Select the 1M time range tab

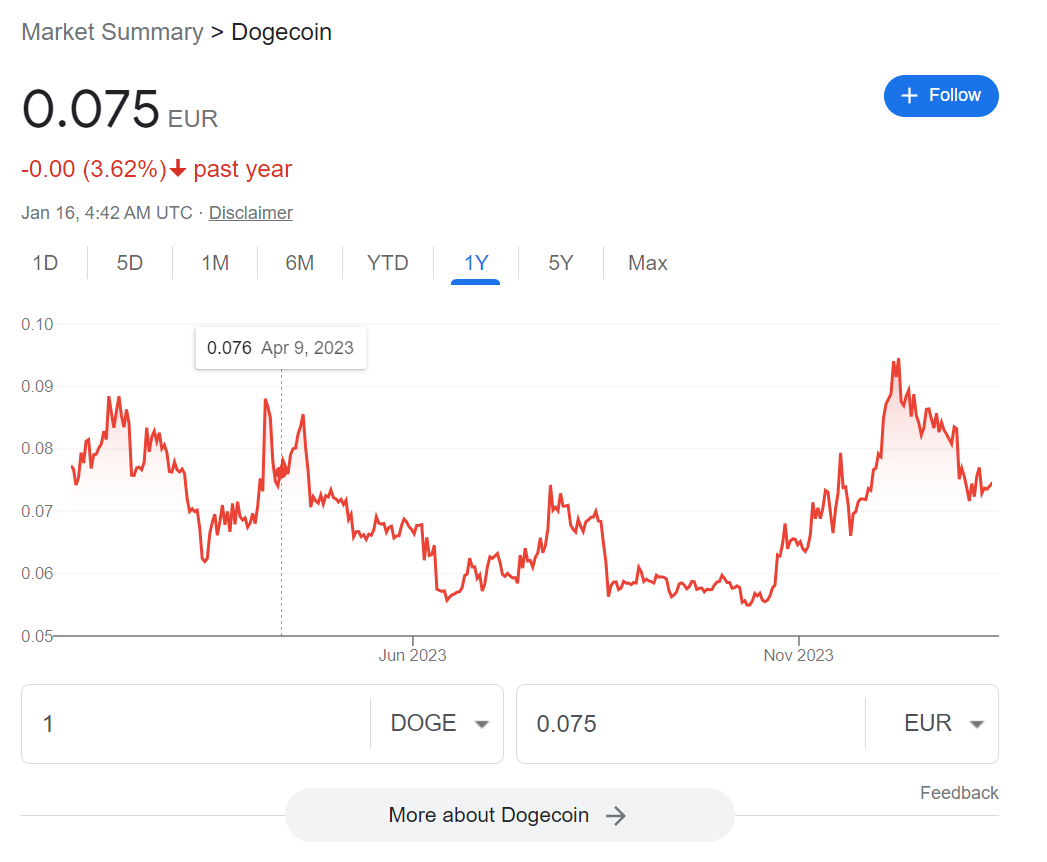coord(215,262)
